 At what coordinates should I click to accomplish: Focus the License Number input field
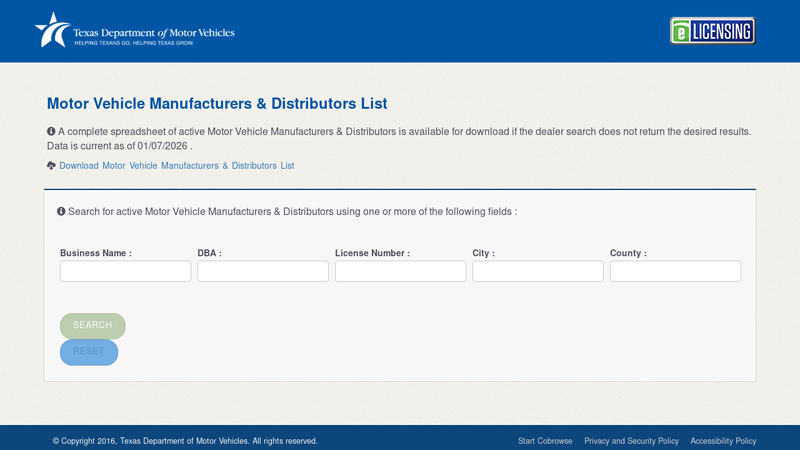click(401, 271)
